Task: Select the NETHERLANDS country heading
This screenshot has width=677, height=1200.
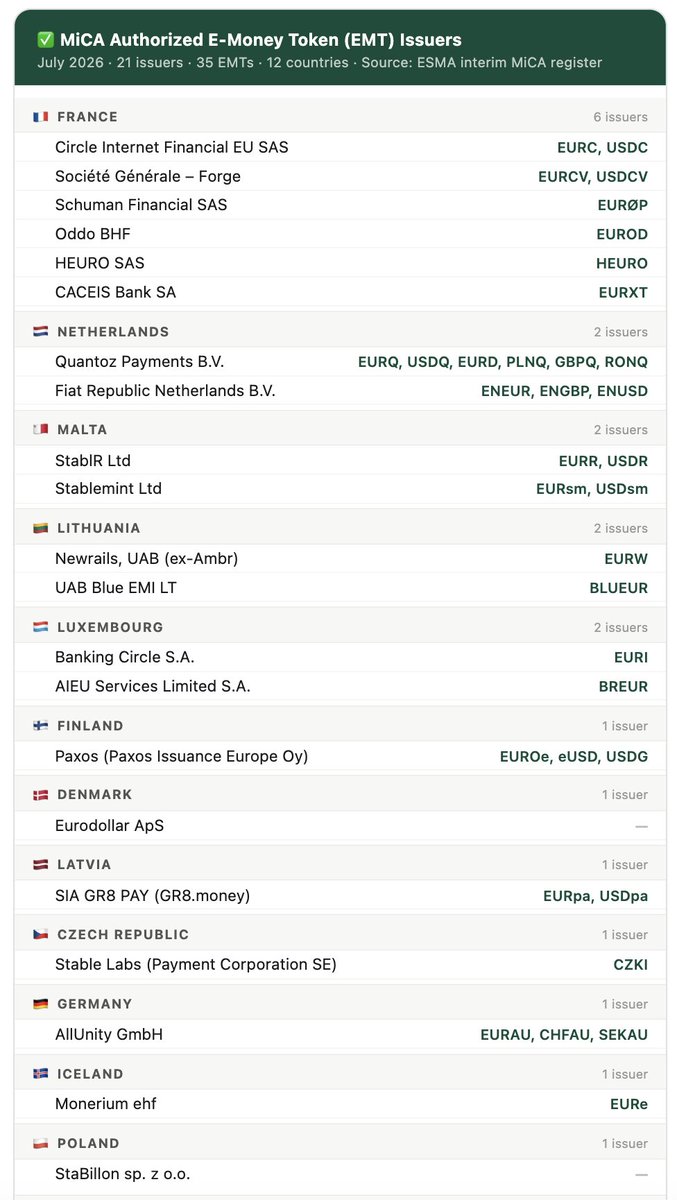Action: click(x=113, y=332)
